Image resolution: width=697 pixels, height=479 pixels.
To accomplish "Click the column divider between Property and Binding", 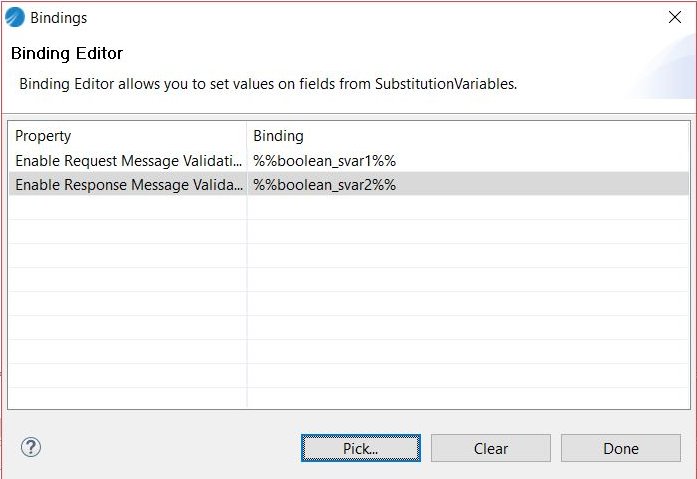I will pyautogui.click(x=247, y=135).
